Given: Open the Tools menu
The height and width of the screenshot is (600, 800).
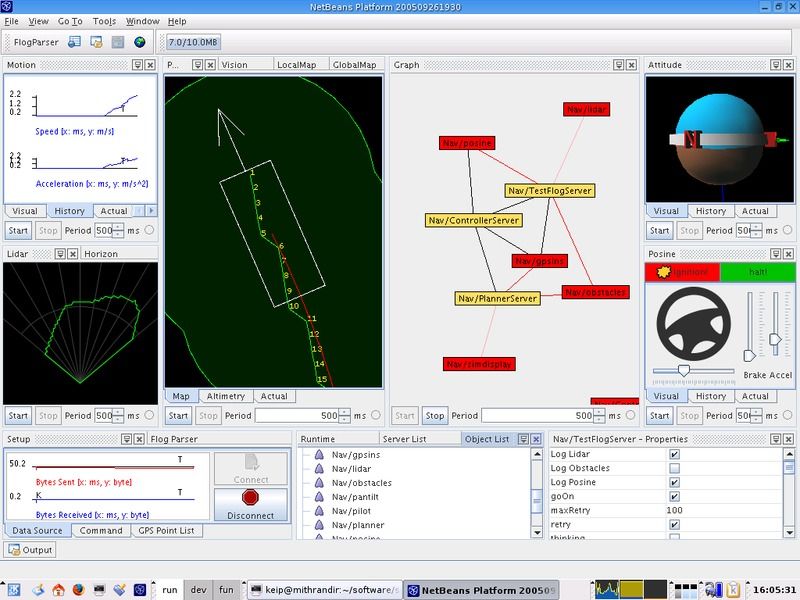Looking at the screenshot, I should click(104, 21).
